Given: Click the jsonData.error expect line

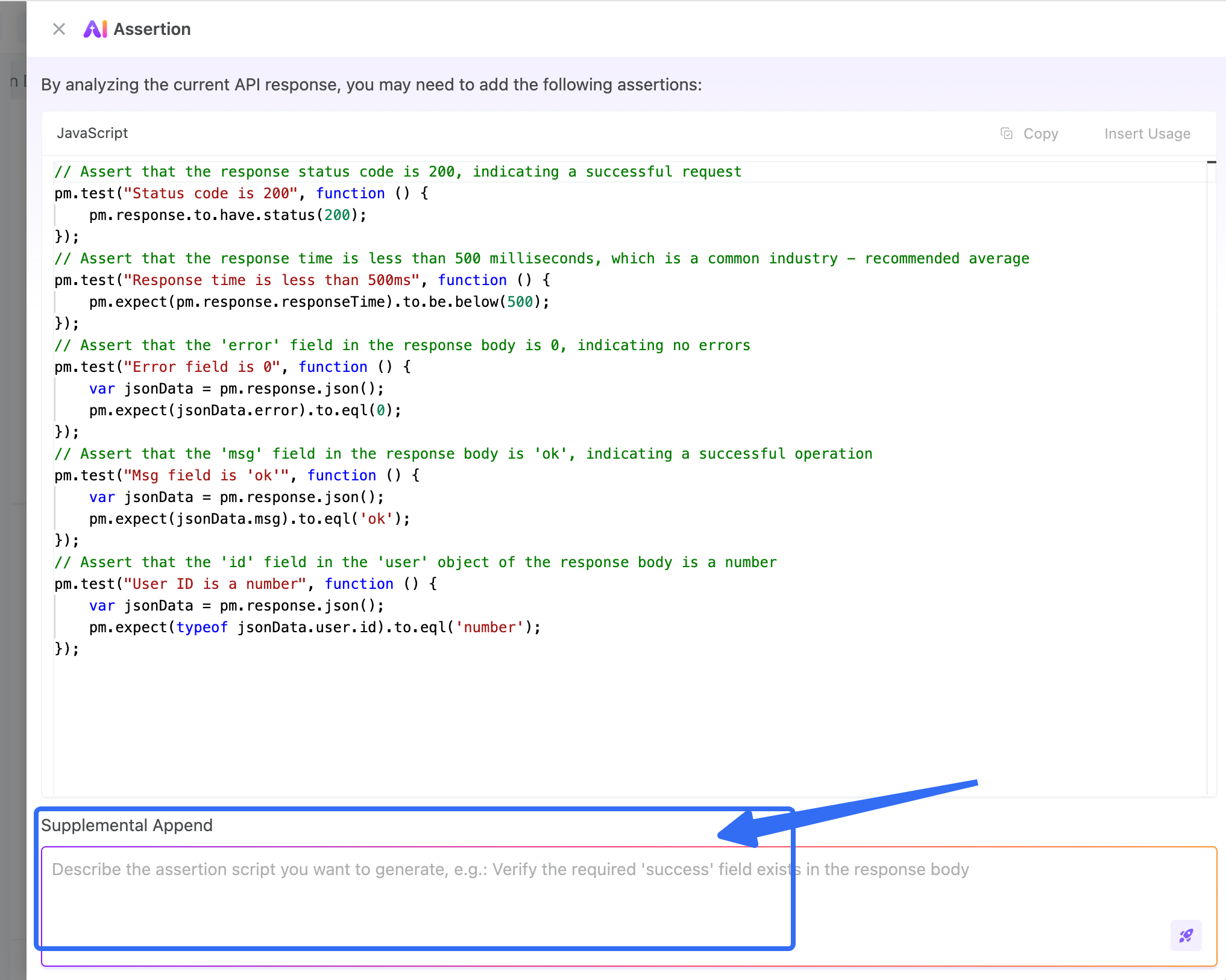Looking at the screenshot, I should (x=245, y=410).
